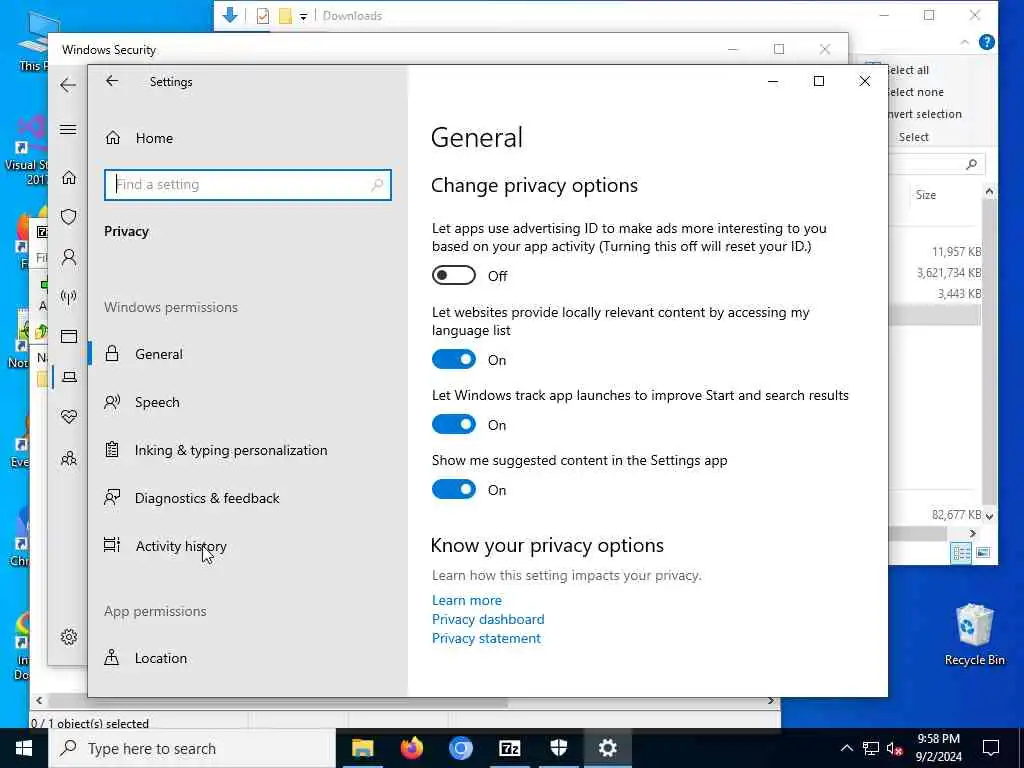Open the Privacy statement link
Viewport: 1024px width, 768px height.
click(486, 638)
